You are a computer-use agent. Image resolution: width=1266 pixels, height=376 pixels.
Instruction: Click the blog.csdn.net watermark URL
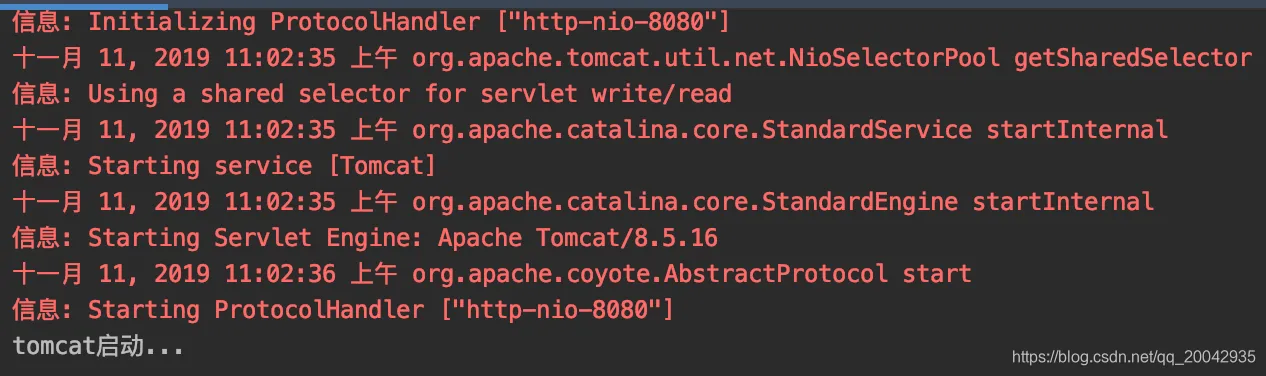pyautogui.click(x=1133, y=357)
